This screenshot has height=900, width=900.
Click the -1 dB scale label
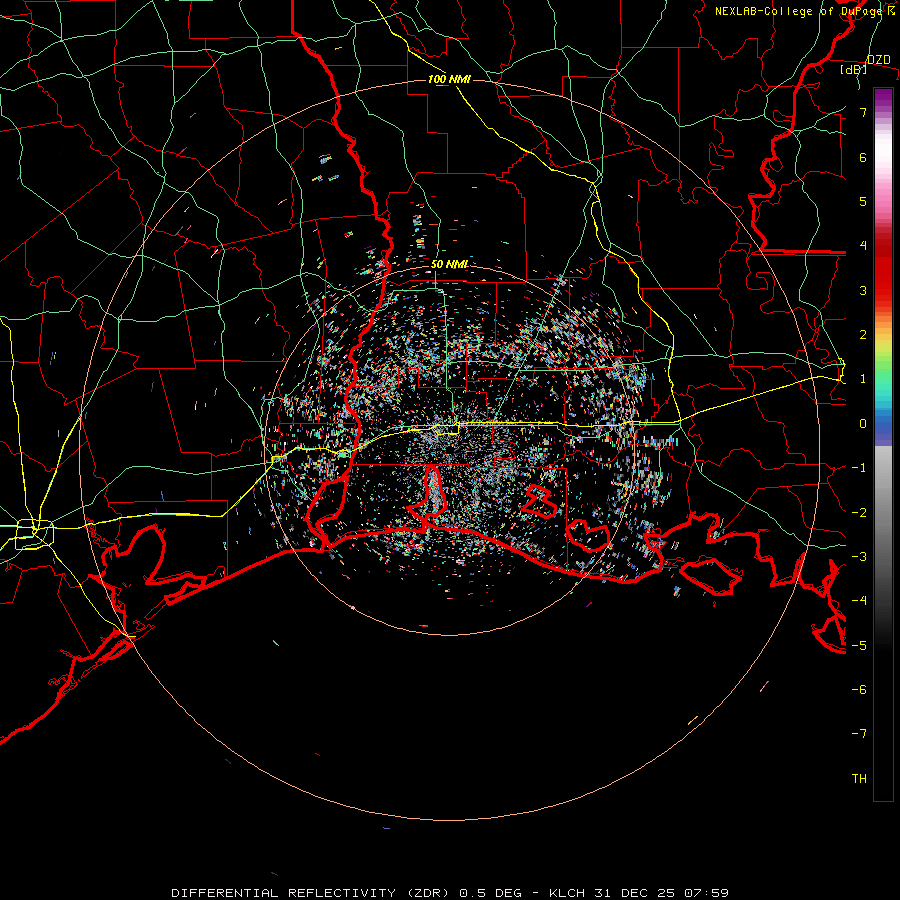(x=859, y=468)
